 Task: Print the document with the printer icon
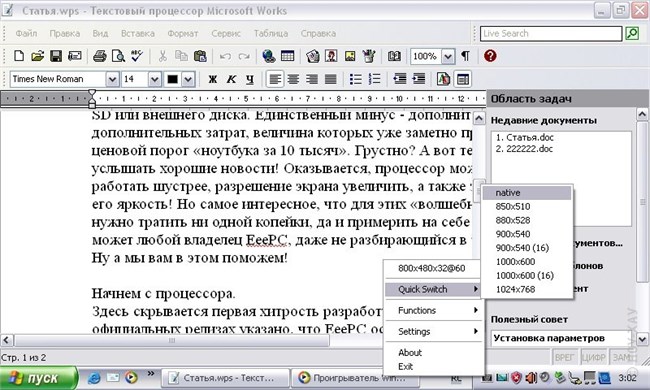[x=99, y=56]
